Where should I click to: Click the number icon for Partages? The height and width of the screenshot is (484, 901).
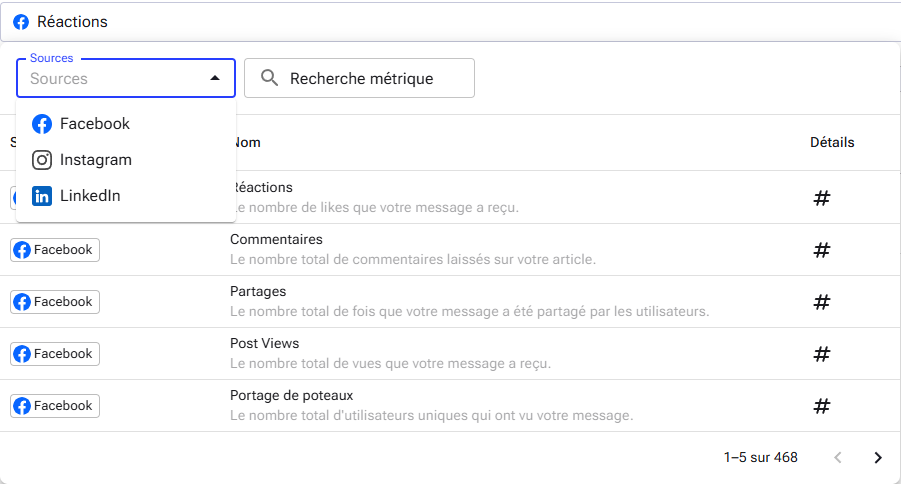pos(822,302)
